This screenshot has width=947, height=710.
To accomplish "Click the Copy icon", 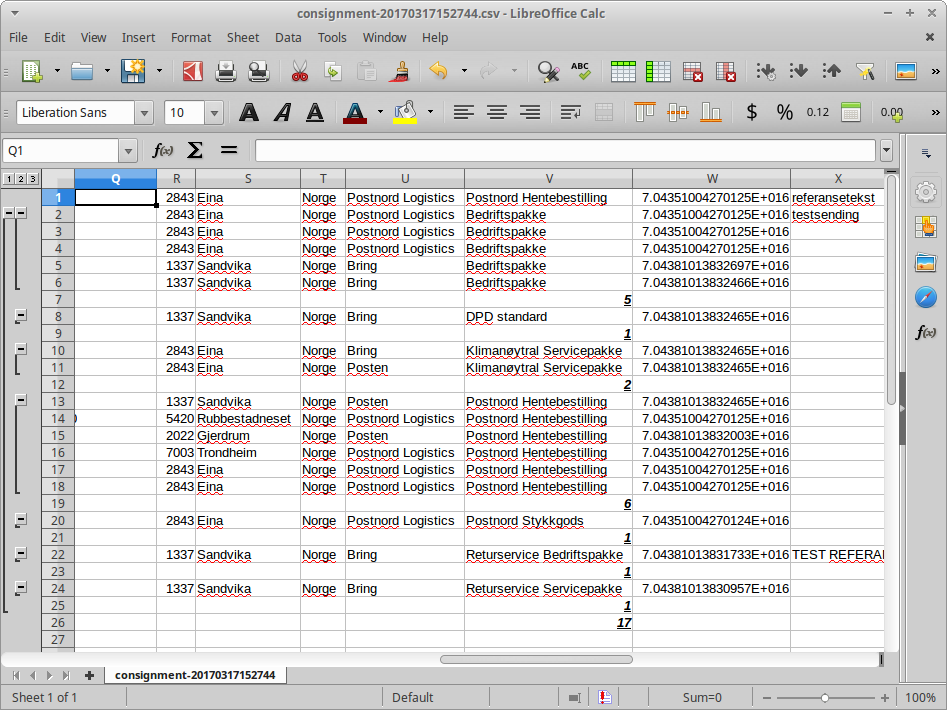I will pos(333,71).
